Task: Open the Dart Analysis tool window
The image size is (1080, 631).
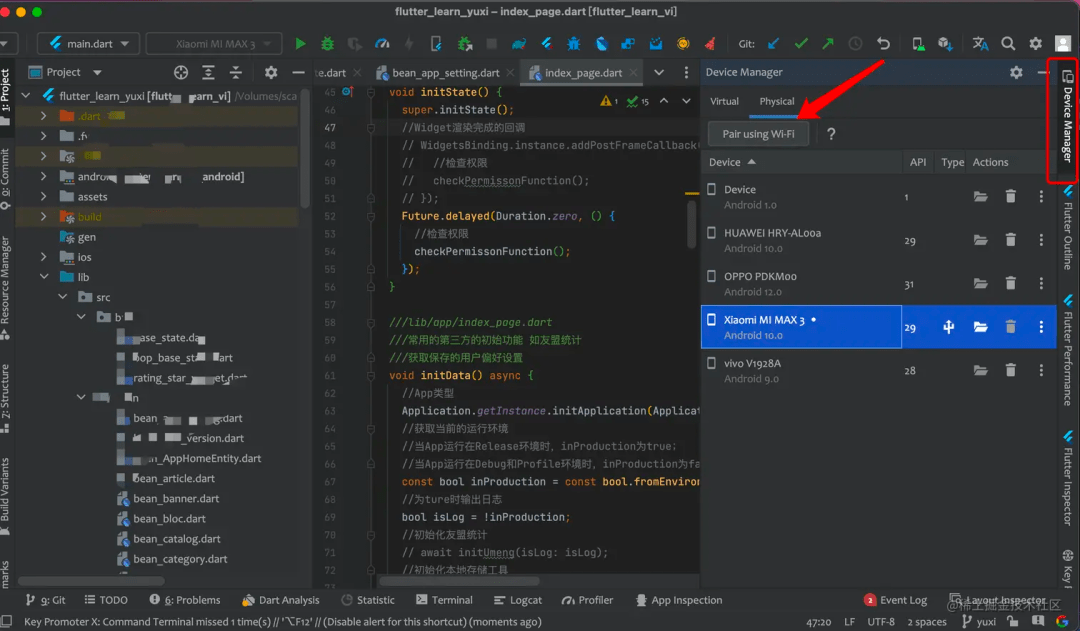Action: pos(281,600)
